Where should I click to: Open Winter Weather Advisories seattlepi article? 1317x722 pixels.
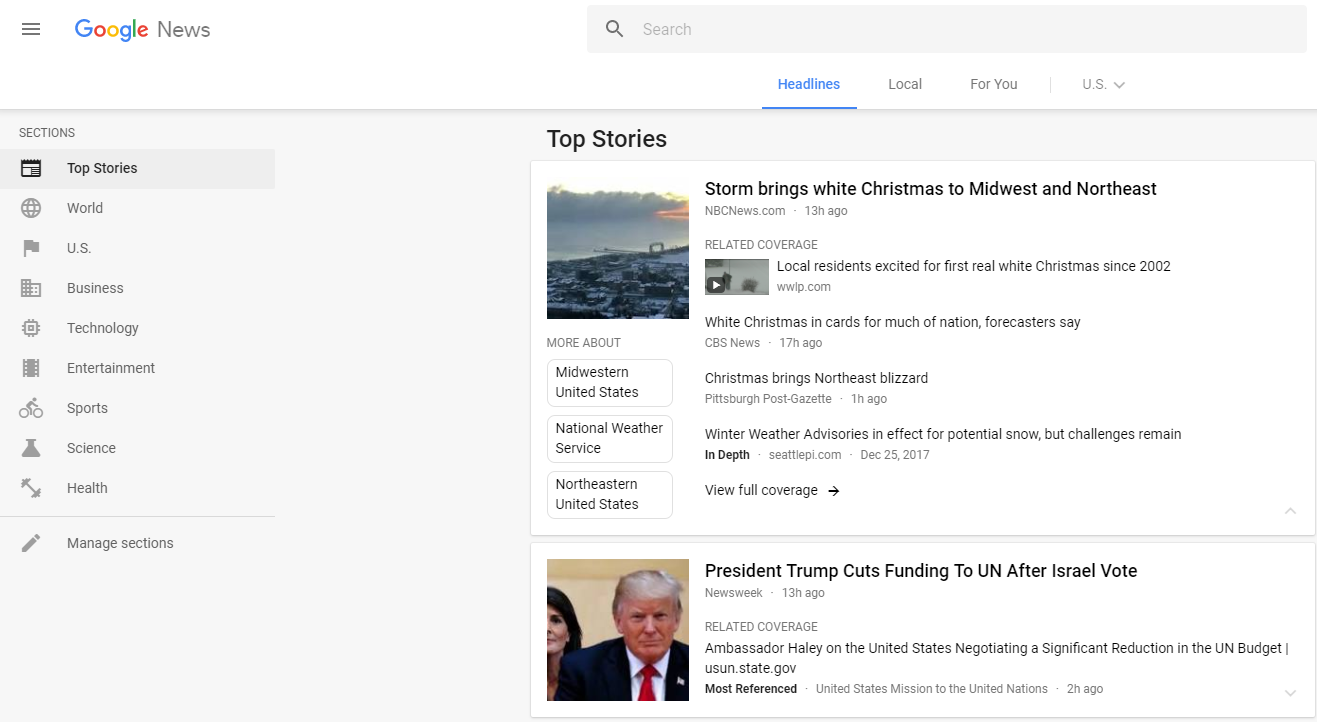click(943, 434)
